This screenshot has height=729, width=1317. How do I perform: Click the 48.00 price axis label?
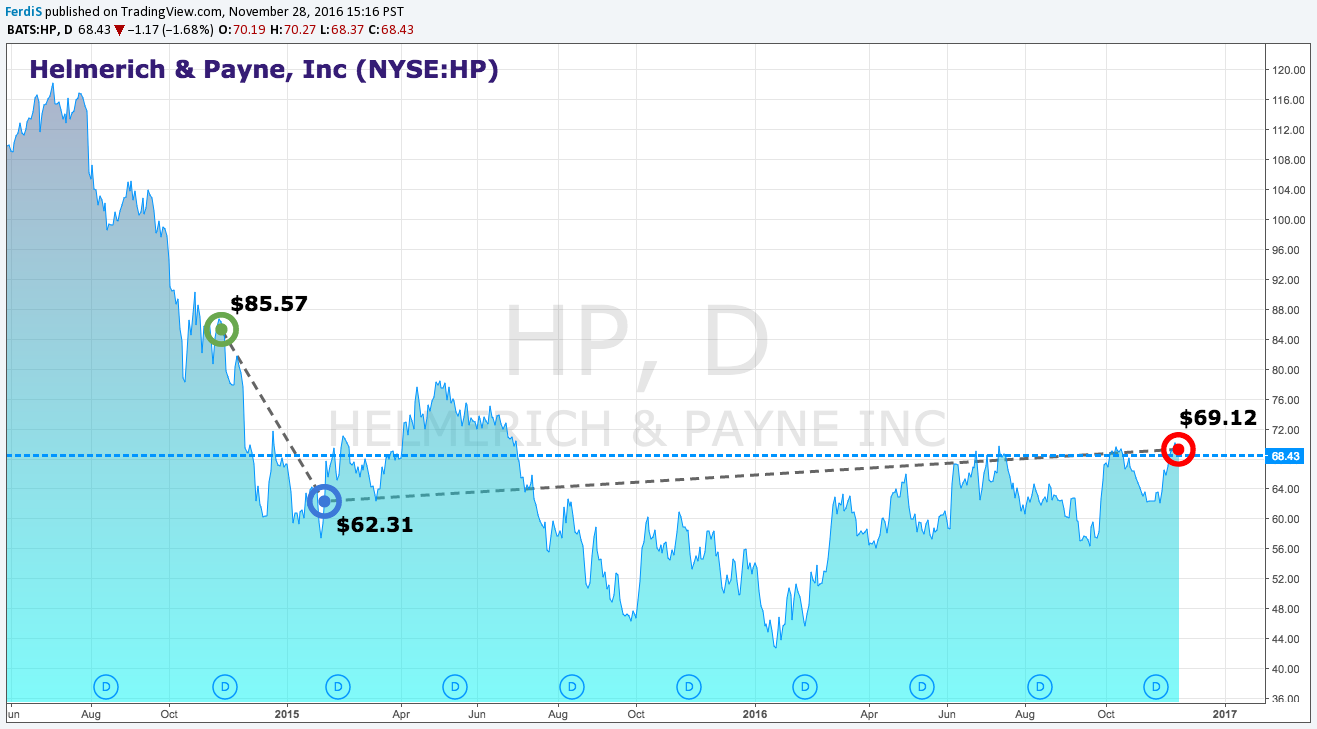click(x=1288, y=609)
